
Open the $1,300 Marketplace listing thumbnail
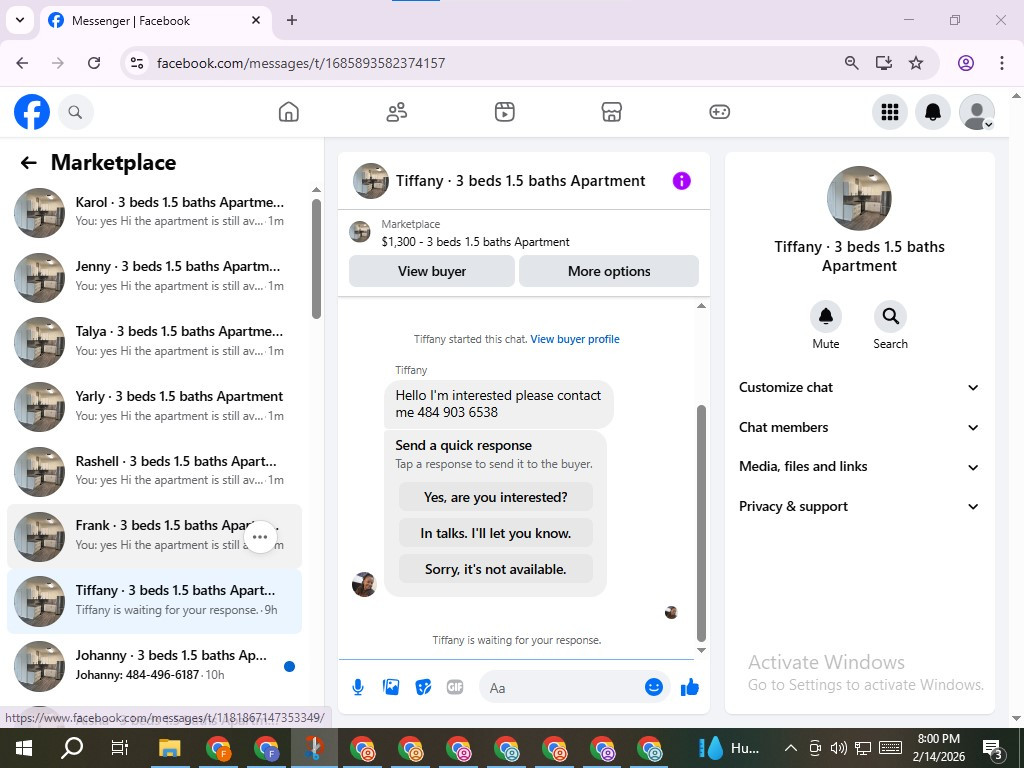(360, 232)
